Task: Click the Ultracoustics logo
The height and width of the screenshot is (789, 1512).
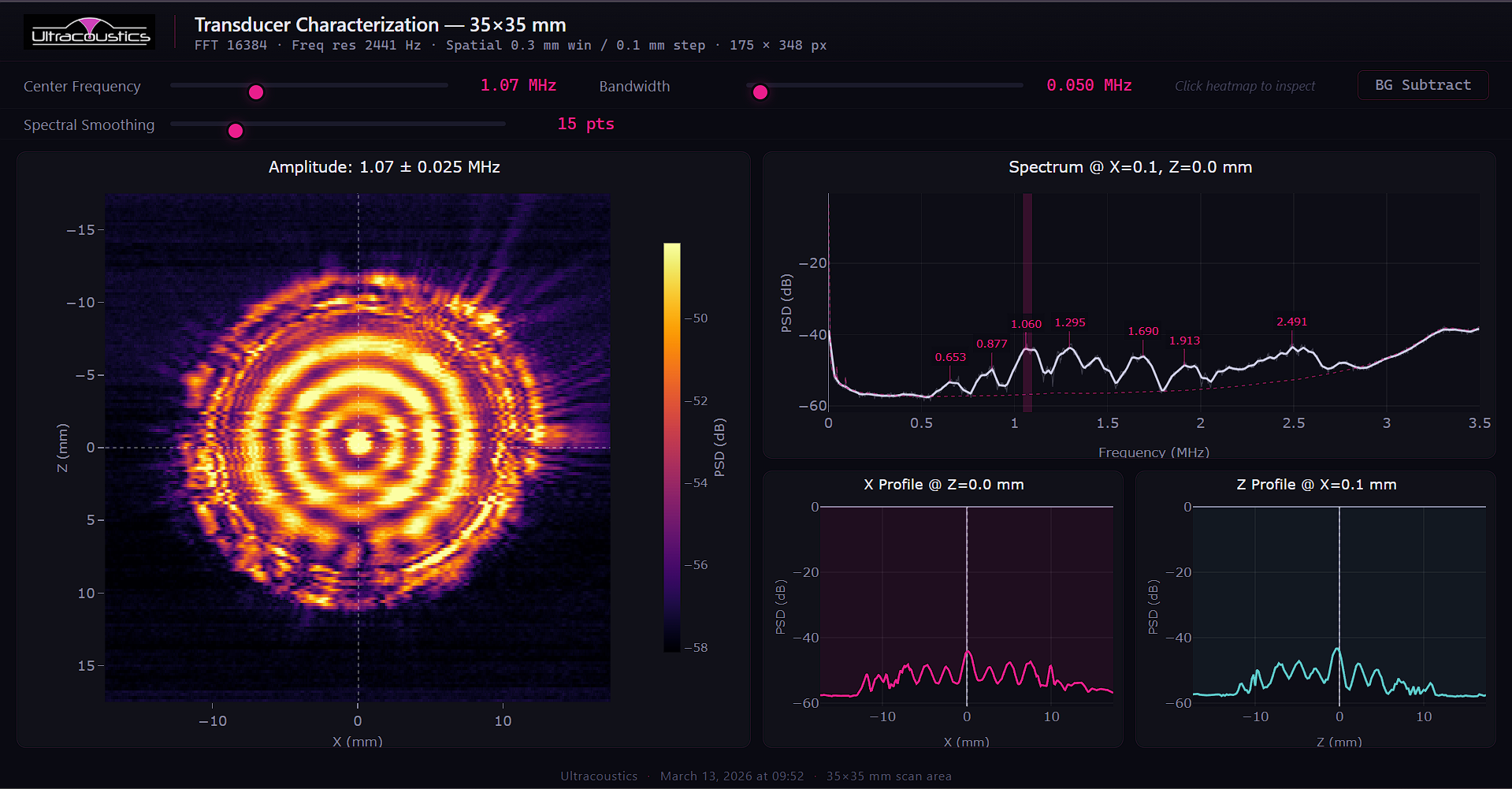Action: pos(89,32)
